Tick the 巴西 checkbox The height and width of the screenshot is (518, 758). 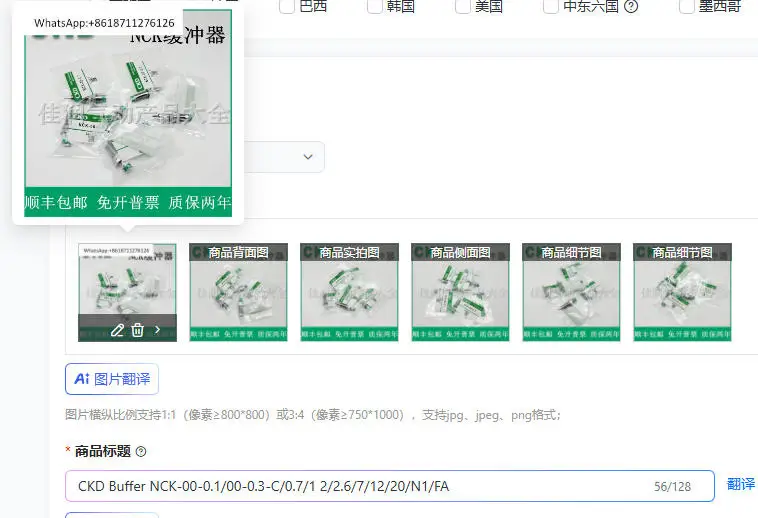click(x=287, y=6)
